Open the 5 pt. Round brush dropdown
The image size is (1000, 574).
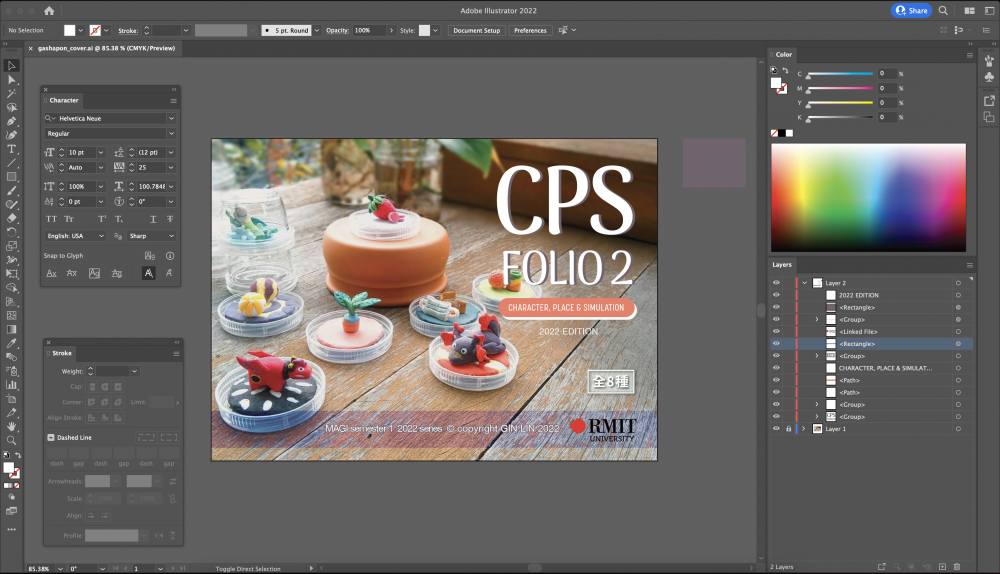(x=316, y=30)
